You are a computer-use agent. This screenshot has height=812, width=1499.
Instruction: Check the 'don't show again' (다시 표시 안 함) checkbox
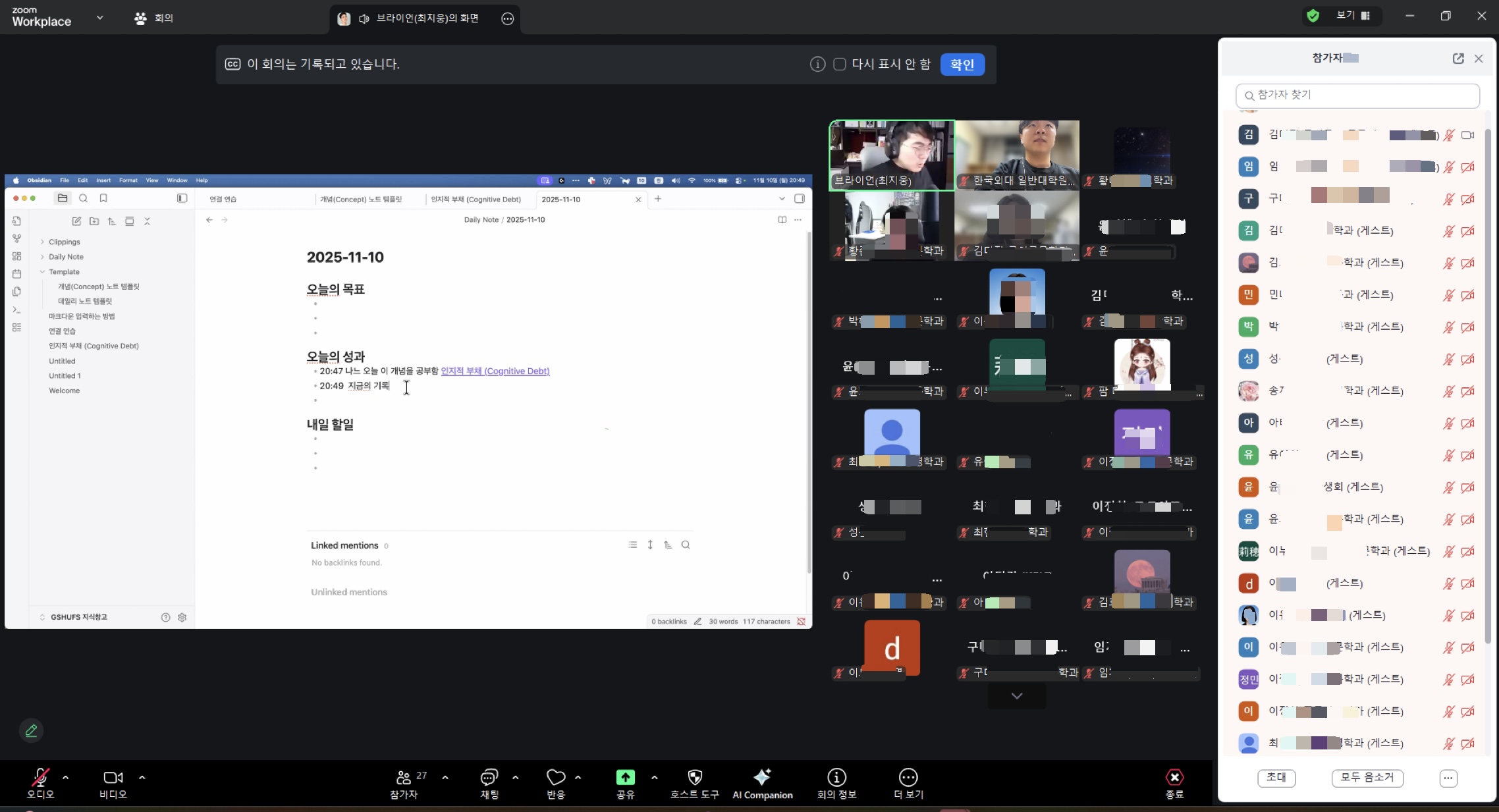[839, 65]
